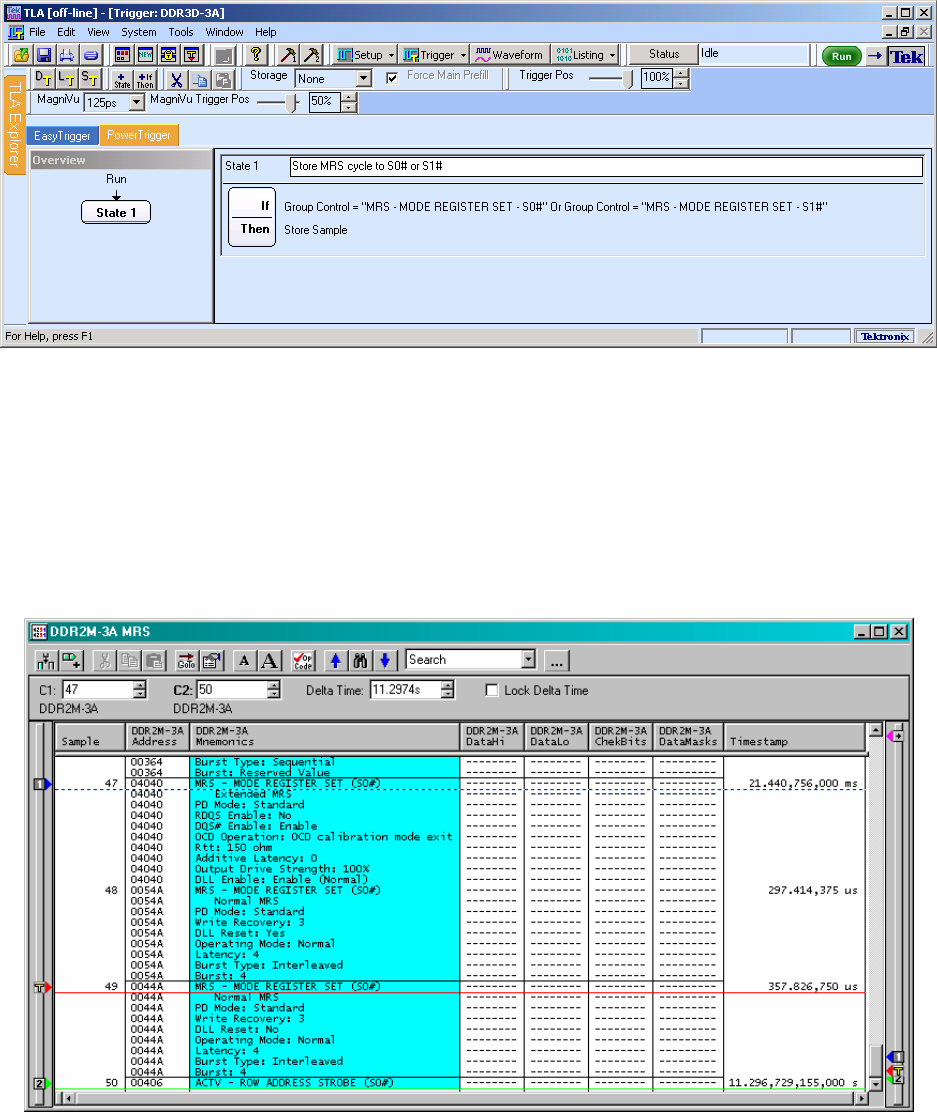Click the blue down arrow search forward
Screen dimensions: 937x1112
pyautogui.click(x=385, y=661)
